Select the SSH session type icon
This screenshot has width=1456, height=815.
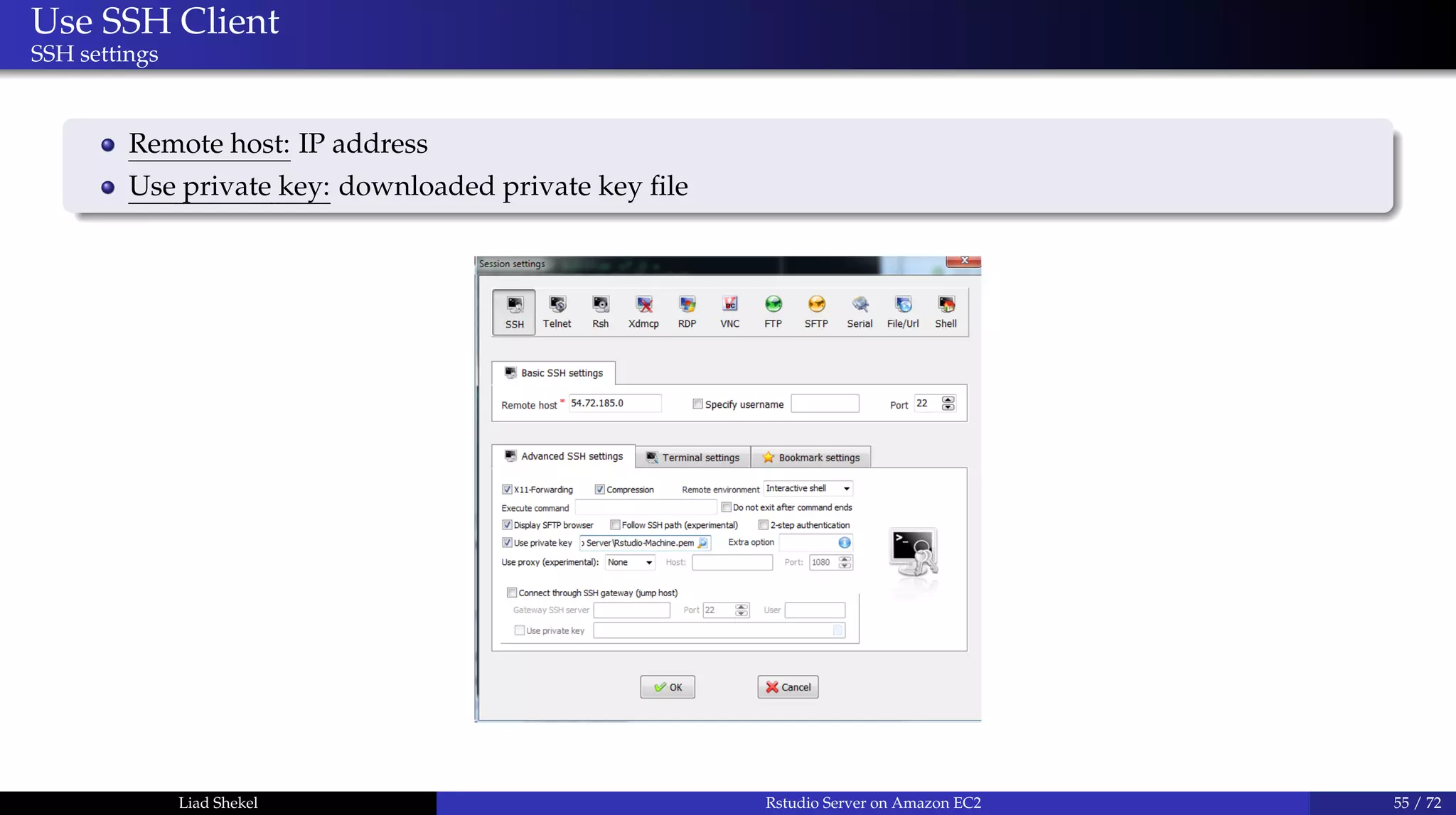pyautogui.click(x=514, y=312)
